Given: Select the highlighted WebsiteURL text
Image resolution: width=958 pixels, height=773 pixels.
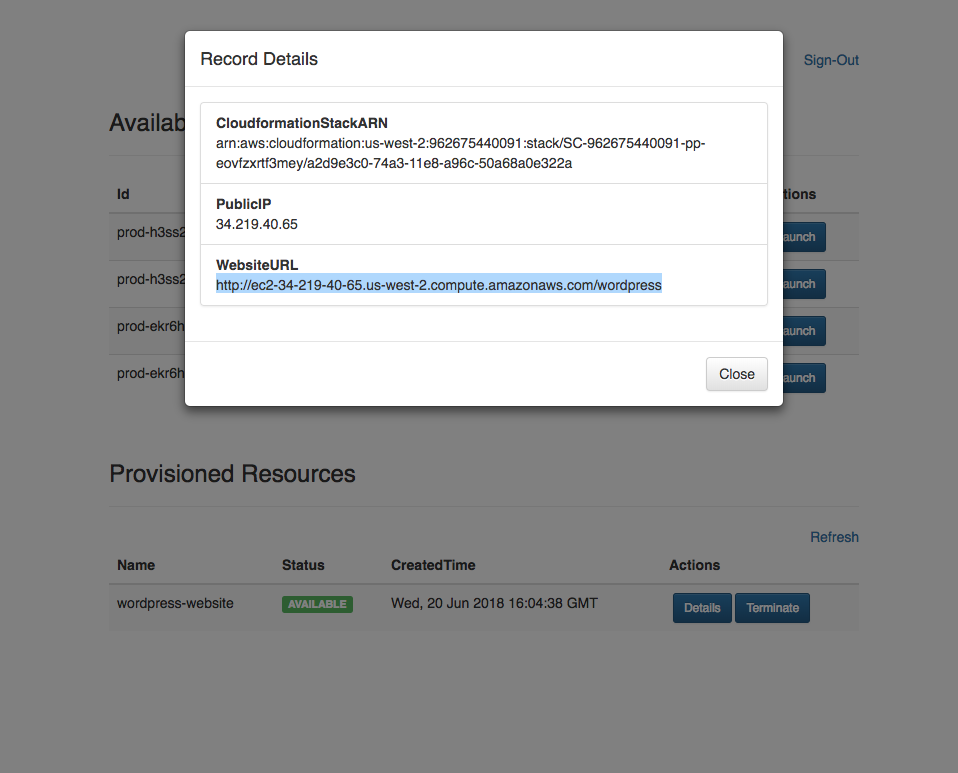Looking at the screenshot, I should pyautogui.click(x=438, y=285).
